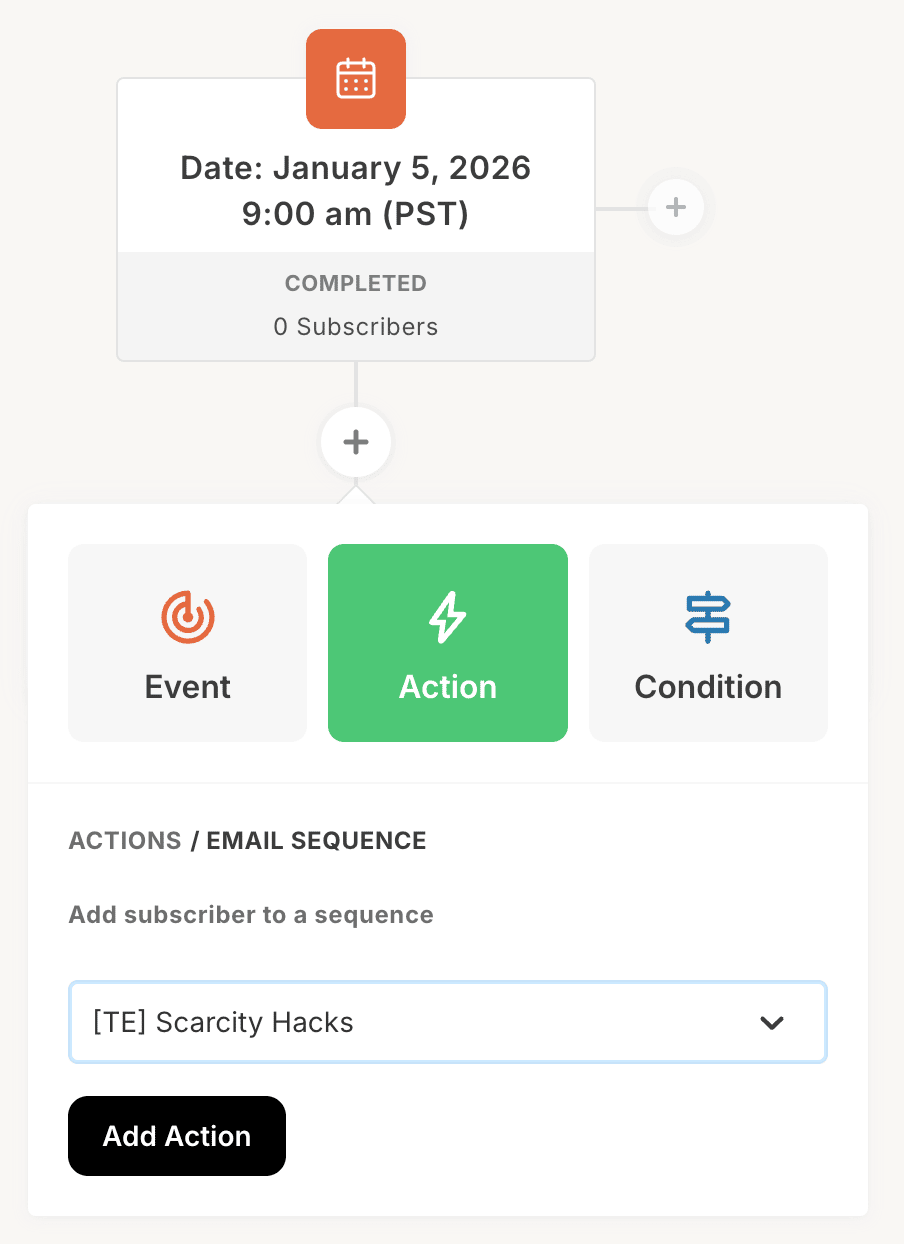Go back via the ACTIONS breadcrumb
Image resolution: width=904 pixels, height=1244 pixels.
pos(125,841)
